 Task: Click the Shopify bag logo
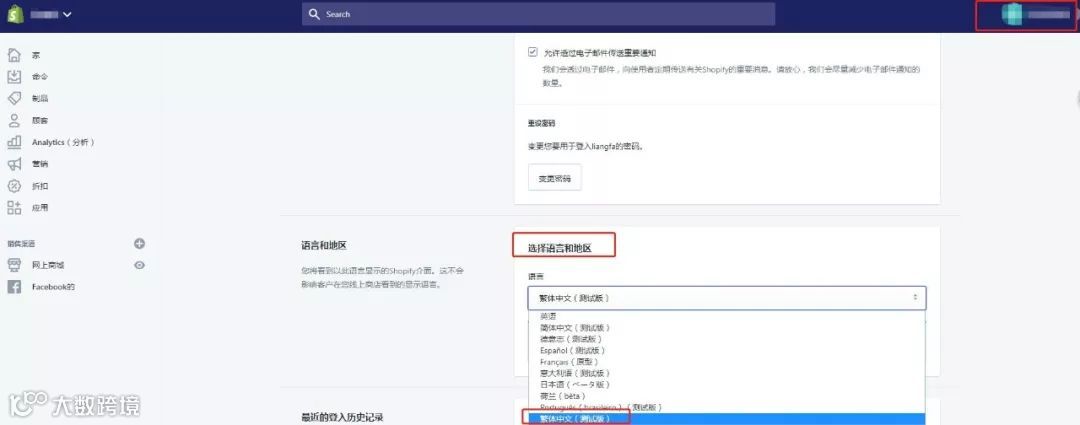[x=15, y=14]
